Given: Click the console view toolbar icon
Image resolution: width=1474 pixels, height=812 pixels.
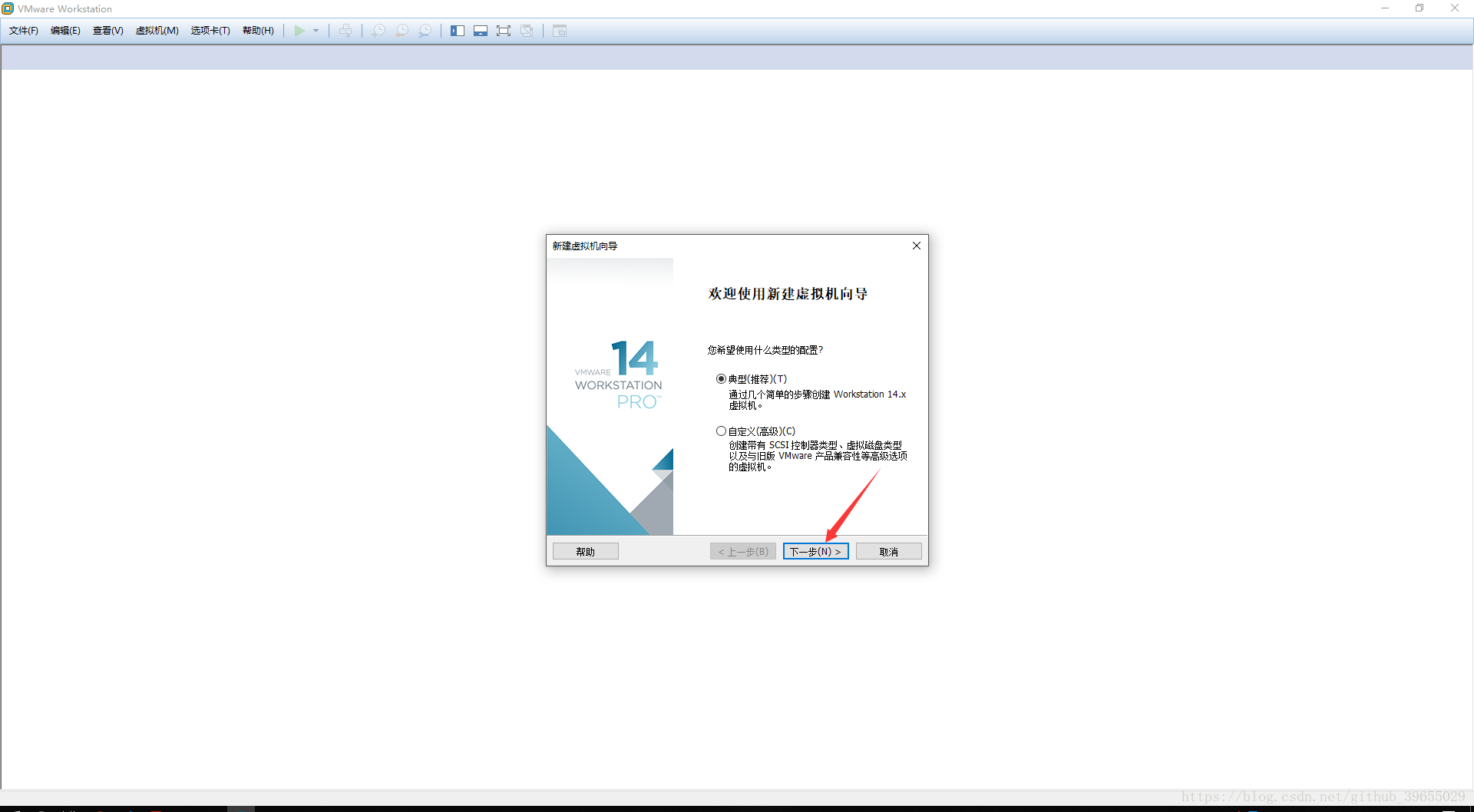Looking at the screenshot, I should (x=560, y=31).
